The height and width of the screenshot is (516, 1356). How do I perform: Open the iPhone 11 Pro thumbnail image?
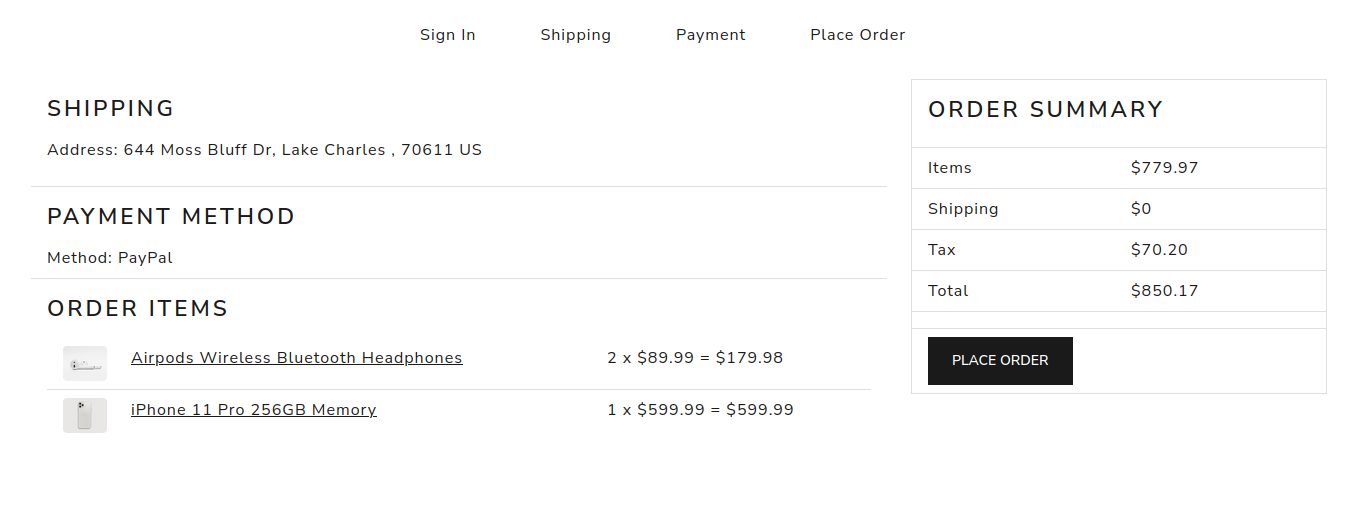[x=85, y=415]
